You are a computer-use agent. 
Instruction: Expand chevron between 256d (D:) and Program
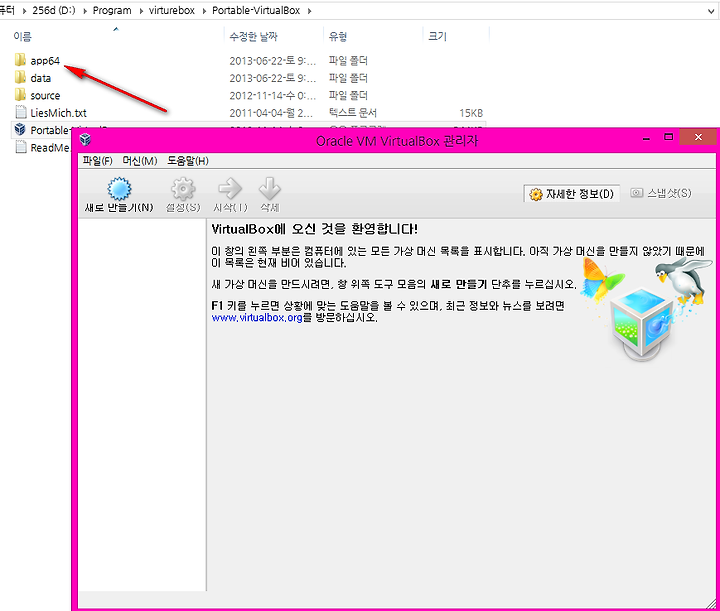click(85, 11)
